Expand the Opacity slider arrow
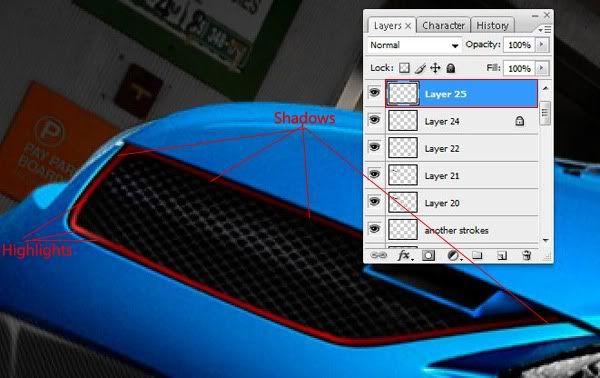 [541, 45]
